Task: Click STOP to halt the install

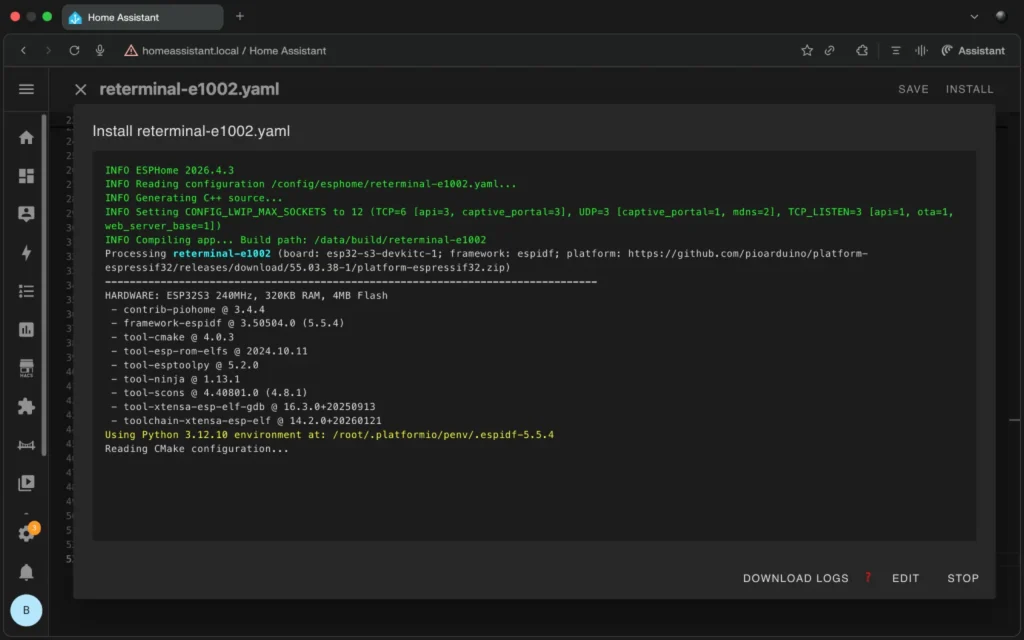Action: [x=963, y=578]
